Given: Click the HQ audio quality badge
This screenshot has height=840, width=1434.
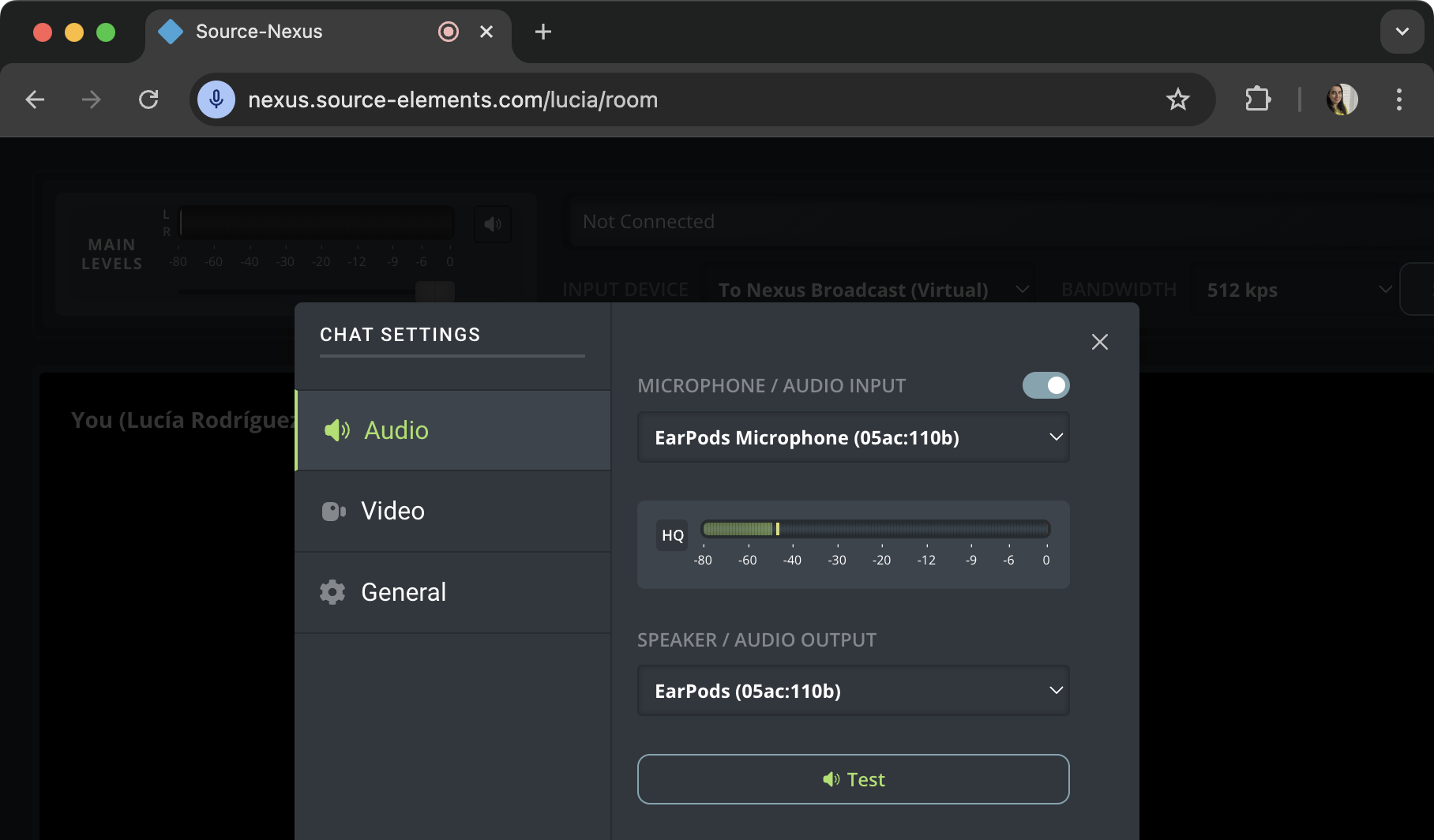Looking at the screenshot, I should [672, 535].
